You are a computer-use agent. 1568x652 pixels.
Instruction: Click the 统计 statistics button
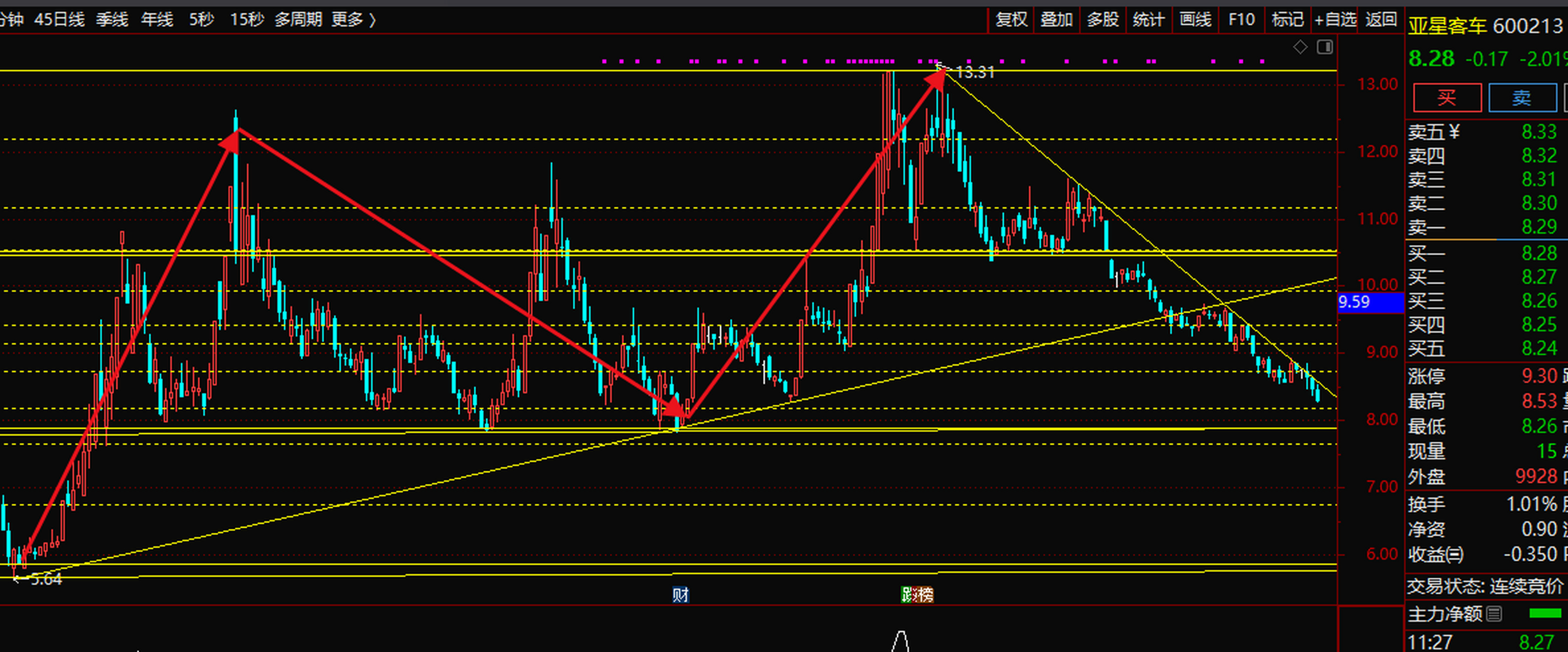[x=1148, y=19]
